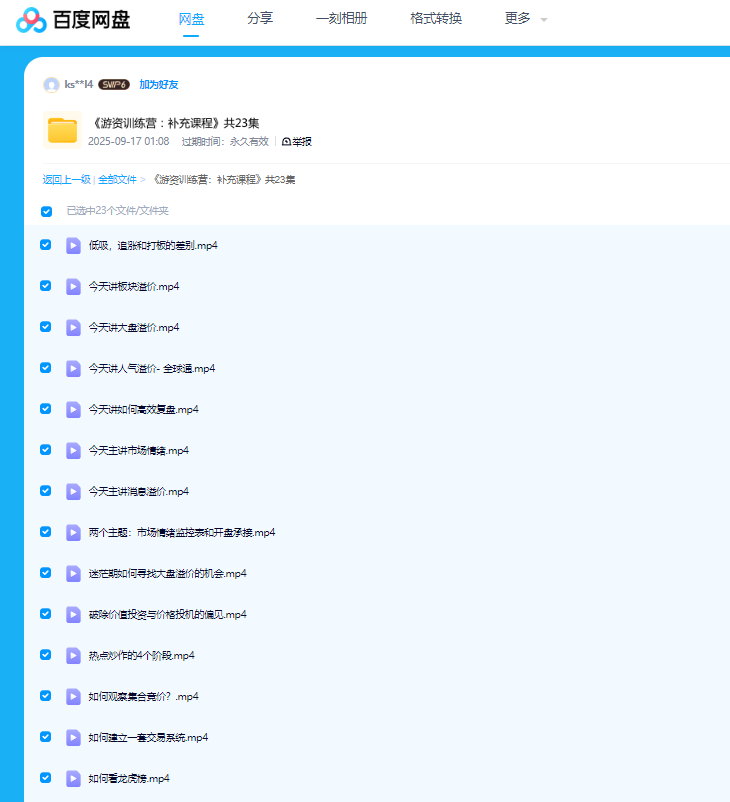This screenshot has width=730, height=802.
Task: Open the 格式转换 tab
Action: (x=436, y=19)
